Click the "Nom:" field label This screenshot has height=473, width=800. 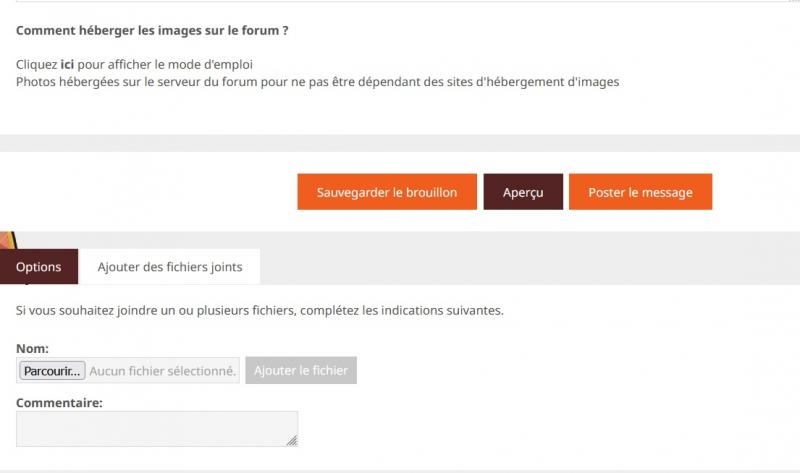point(33,348)
